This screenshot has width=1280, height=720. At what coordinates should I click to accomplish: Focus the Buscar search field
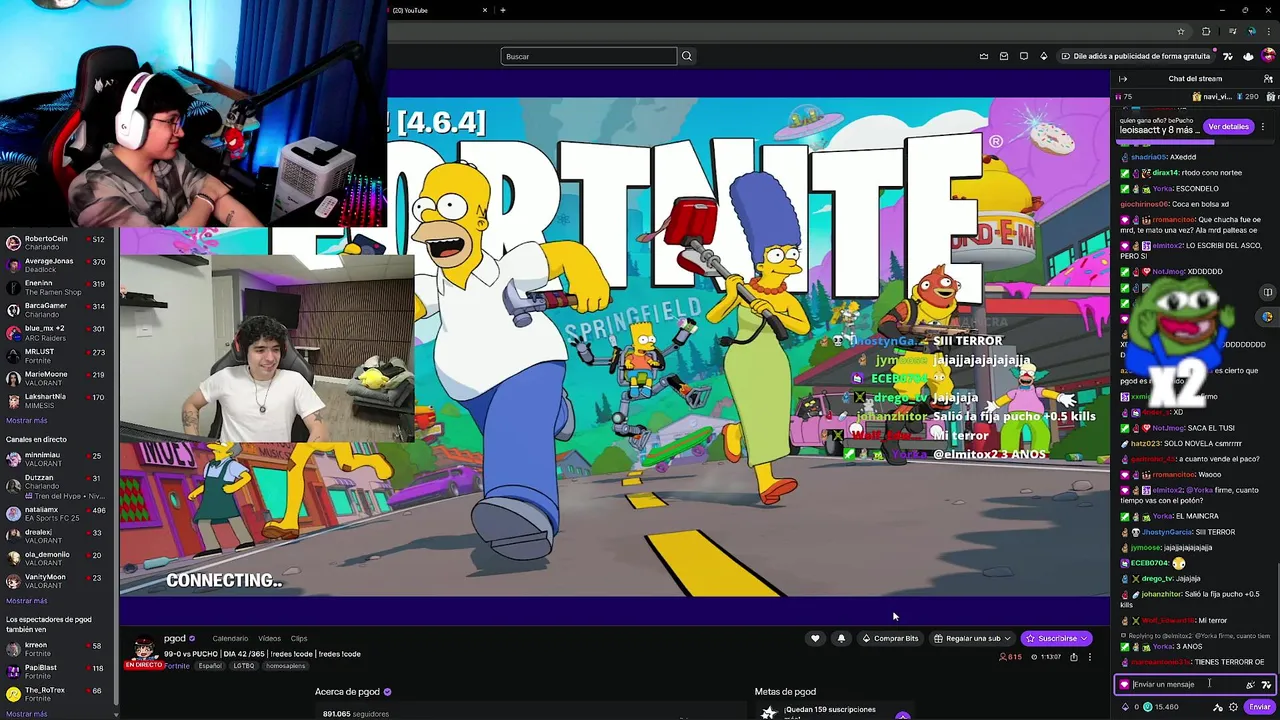tap(589, 56)
